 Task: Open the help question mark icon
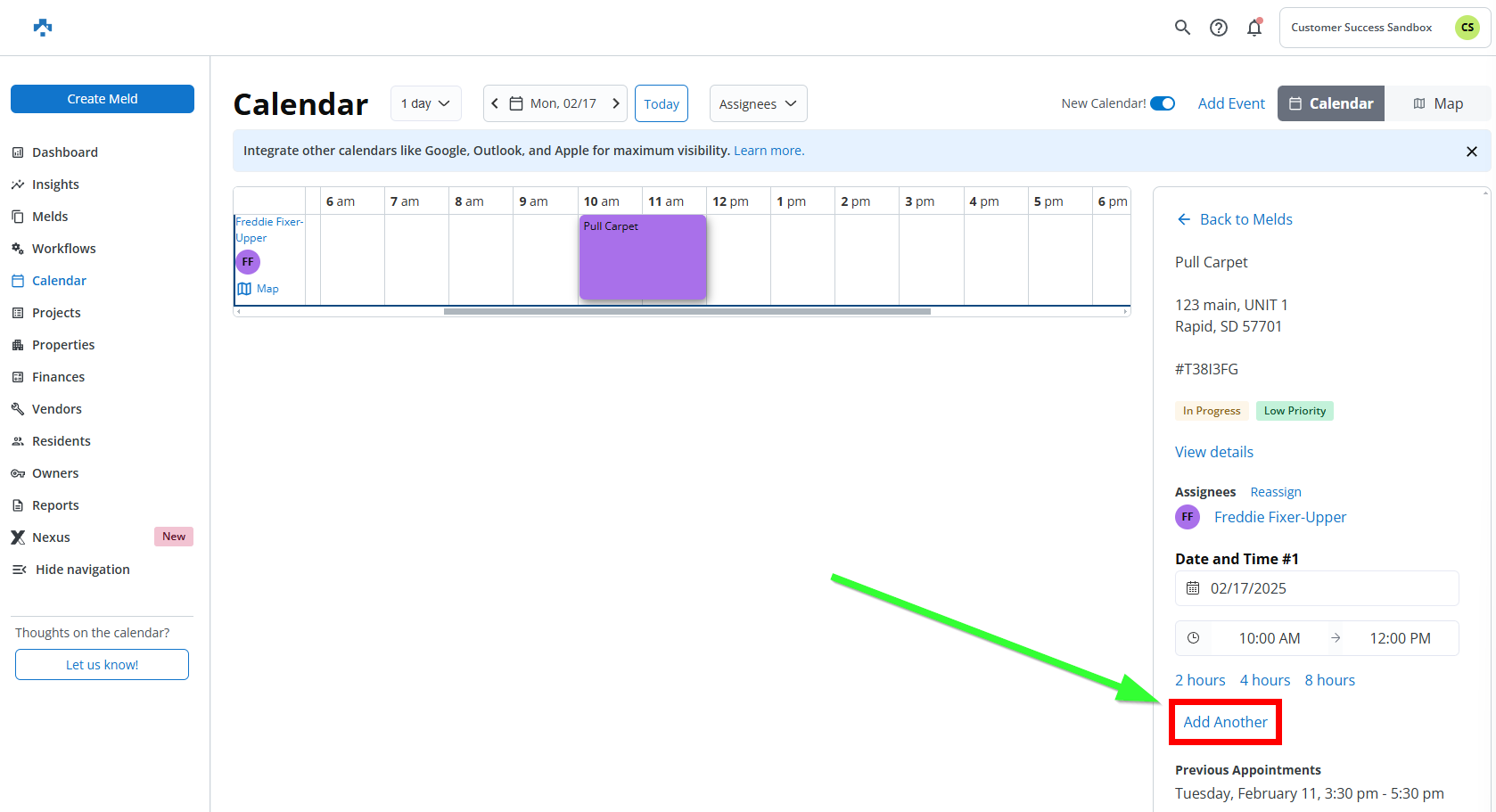click(x=1218, y=28)
